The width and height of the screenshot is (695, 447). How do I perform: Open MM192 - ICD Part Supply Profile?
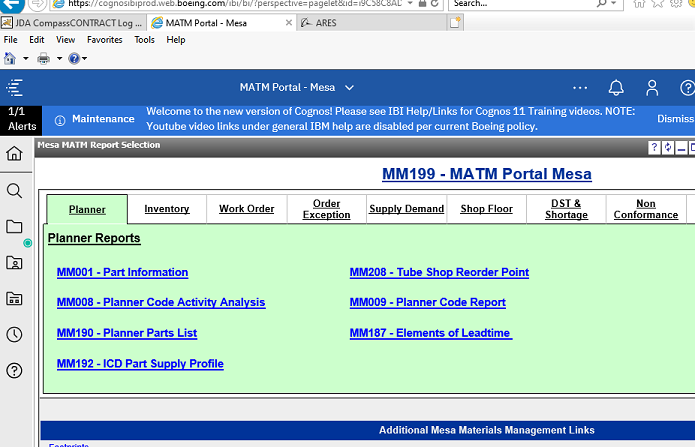coord(140,364)
